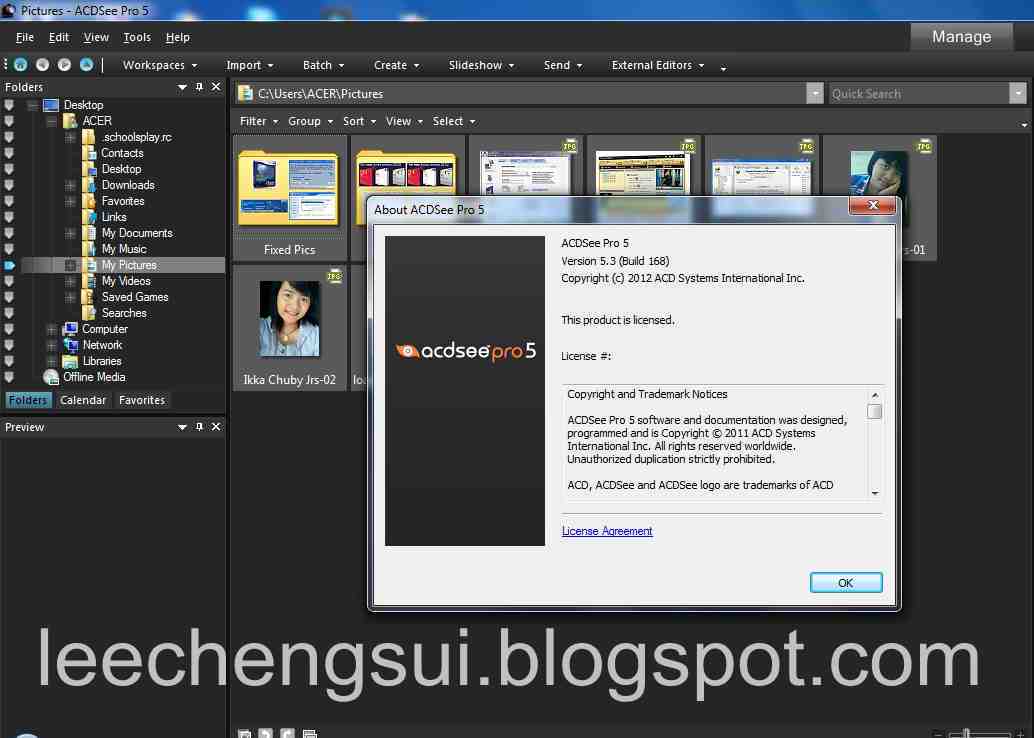Viewport: 1034px width, 738px height.
Task: Open the External Editors dropdown
Action: coord(657,65)
